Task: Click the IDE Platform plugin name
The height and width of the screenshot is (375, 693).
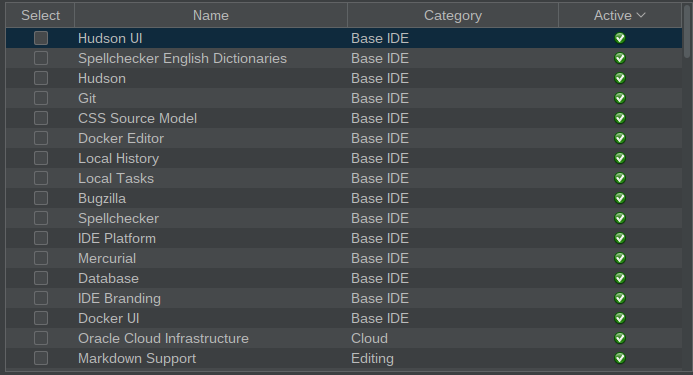Action: (x=117, y=238)
